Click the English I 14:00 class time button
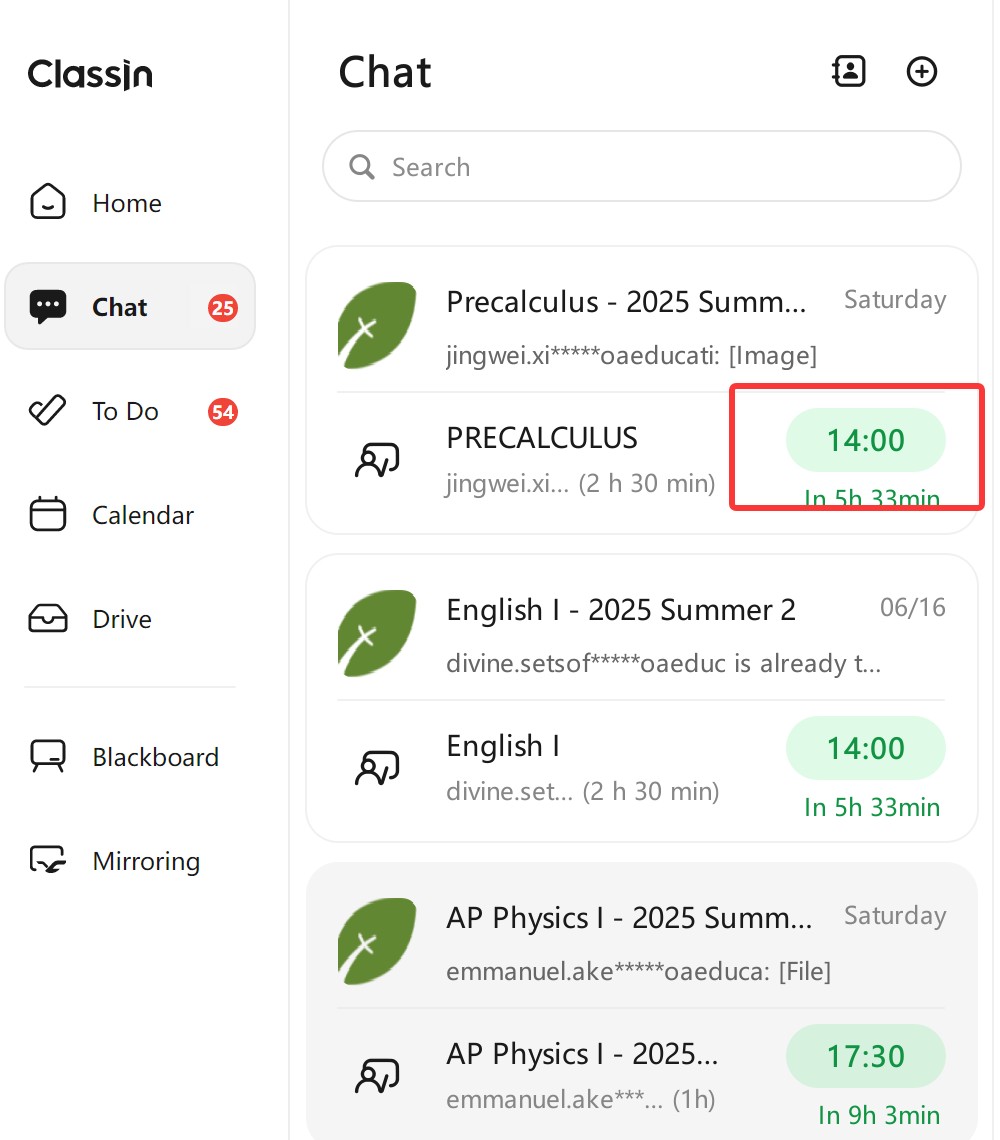The image size is (1000, 1140). coord(865,748)
